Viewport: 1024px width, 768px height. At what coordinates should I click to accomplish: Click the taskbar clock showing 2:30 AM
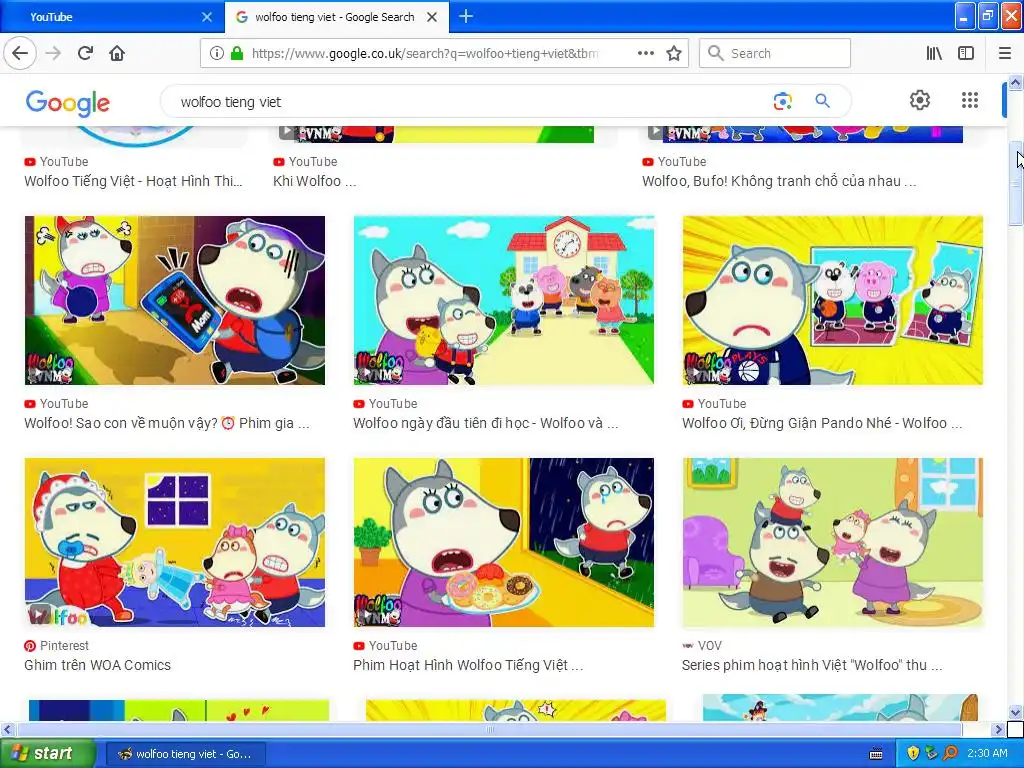987,754
